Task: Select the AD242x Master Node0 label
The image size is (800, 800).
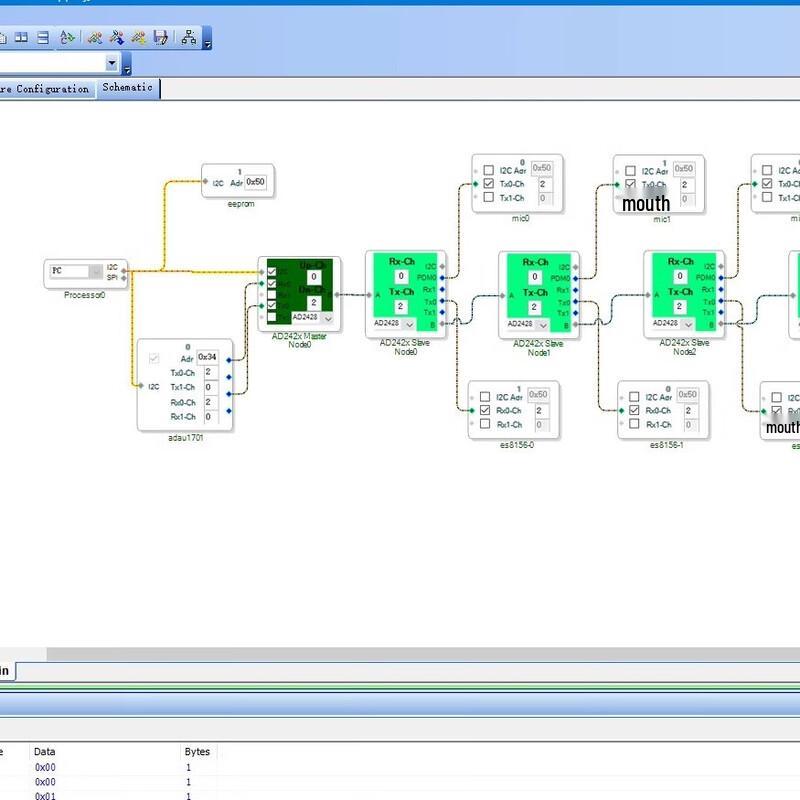Action: 299,340
